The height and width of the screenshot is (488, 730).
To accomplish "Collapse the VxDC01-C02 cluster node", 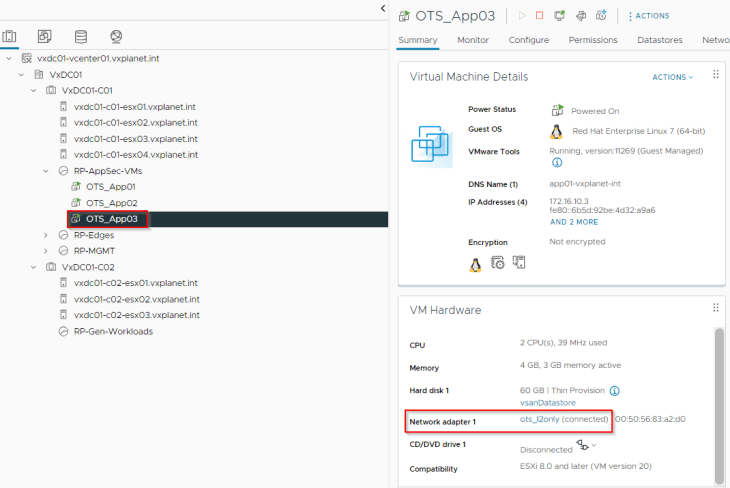I will [x=33, y=267].
